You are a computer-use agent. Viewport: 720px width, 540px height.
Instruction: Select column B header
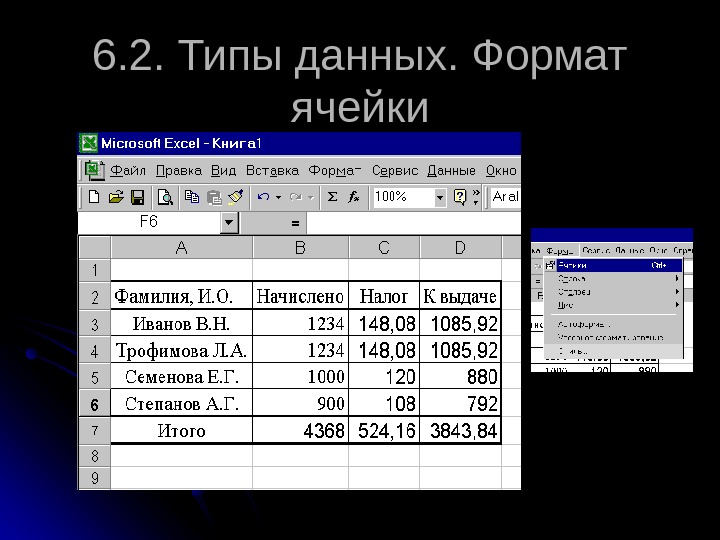[300, 248]
